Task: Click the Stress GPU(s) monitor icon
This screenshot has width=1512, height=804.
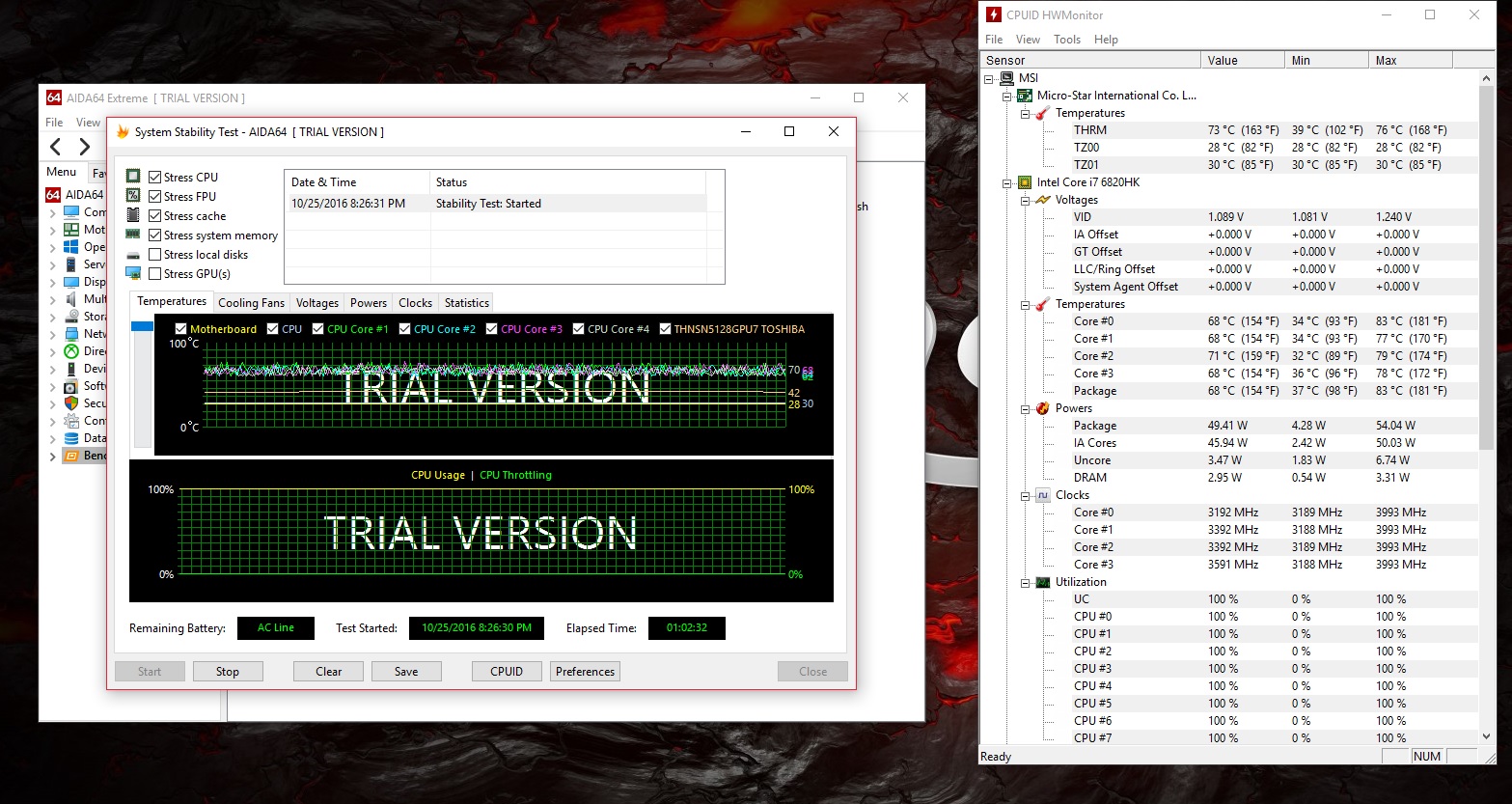Action: tap(133, 274)
